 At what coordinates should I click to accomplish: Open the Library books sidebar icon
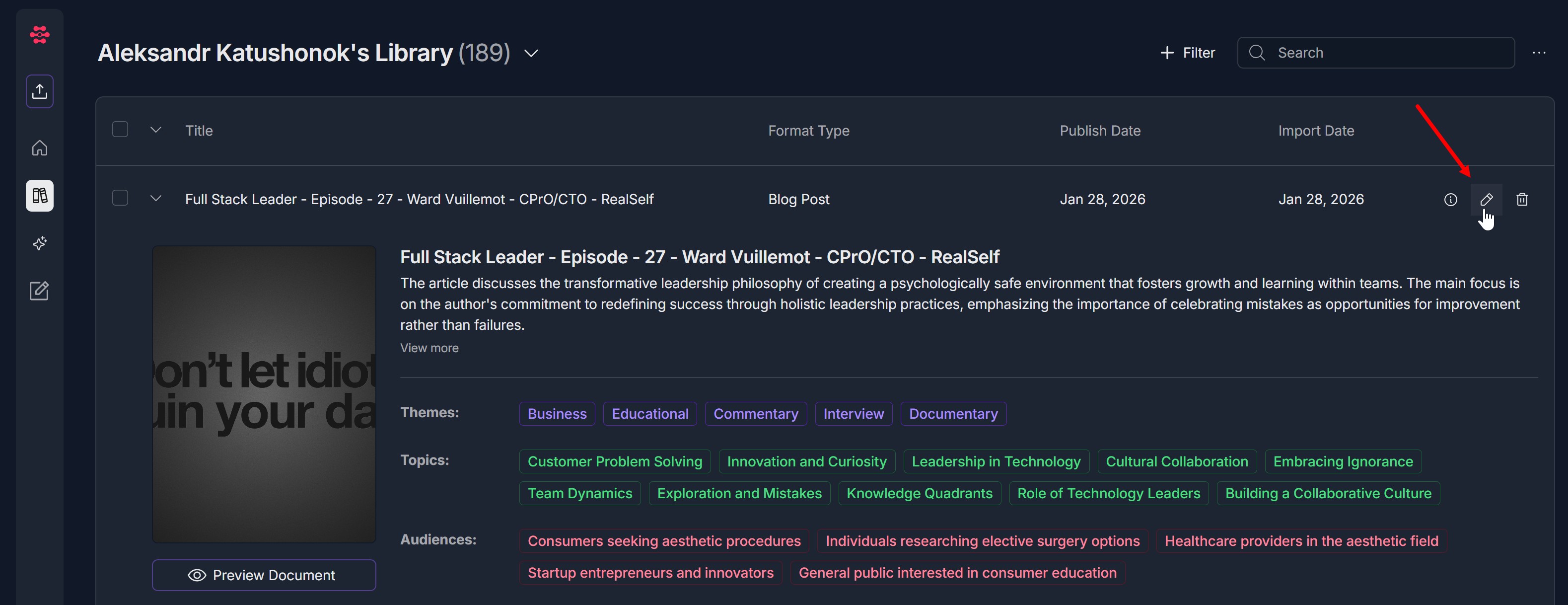40,195
